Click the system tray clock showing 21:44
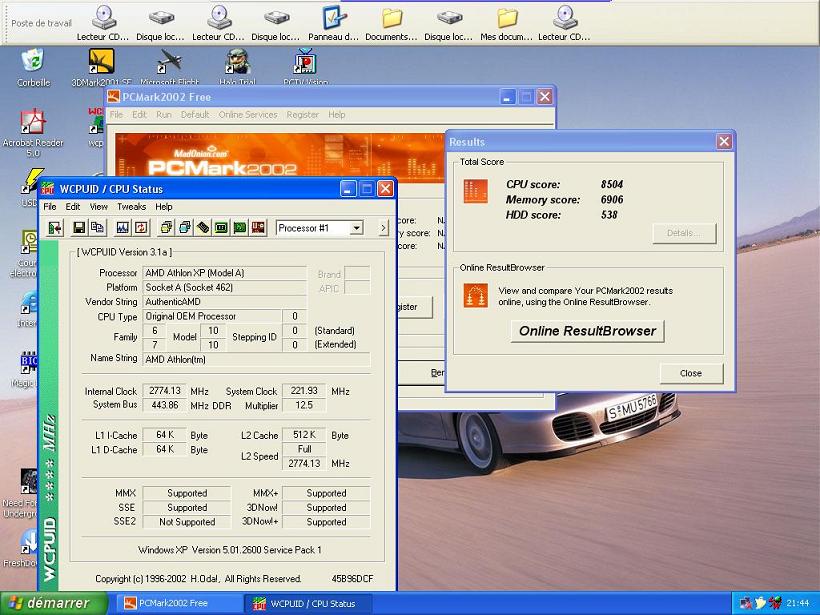820x615 pixels. 798,603
